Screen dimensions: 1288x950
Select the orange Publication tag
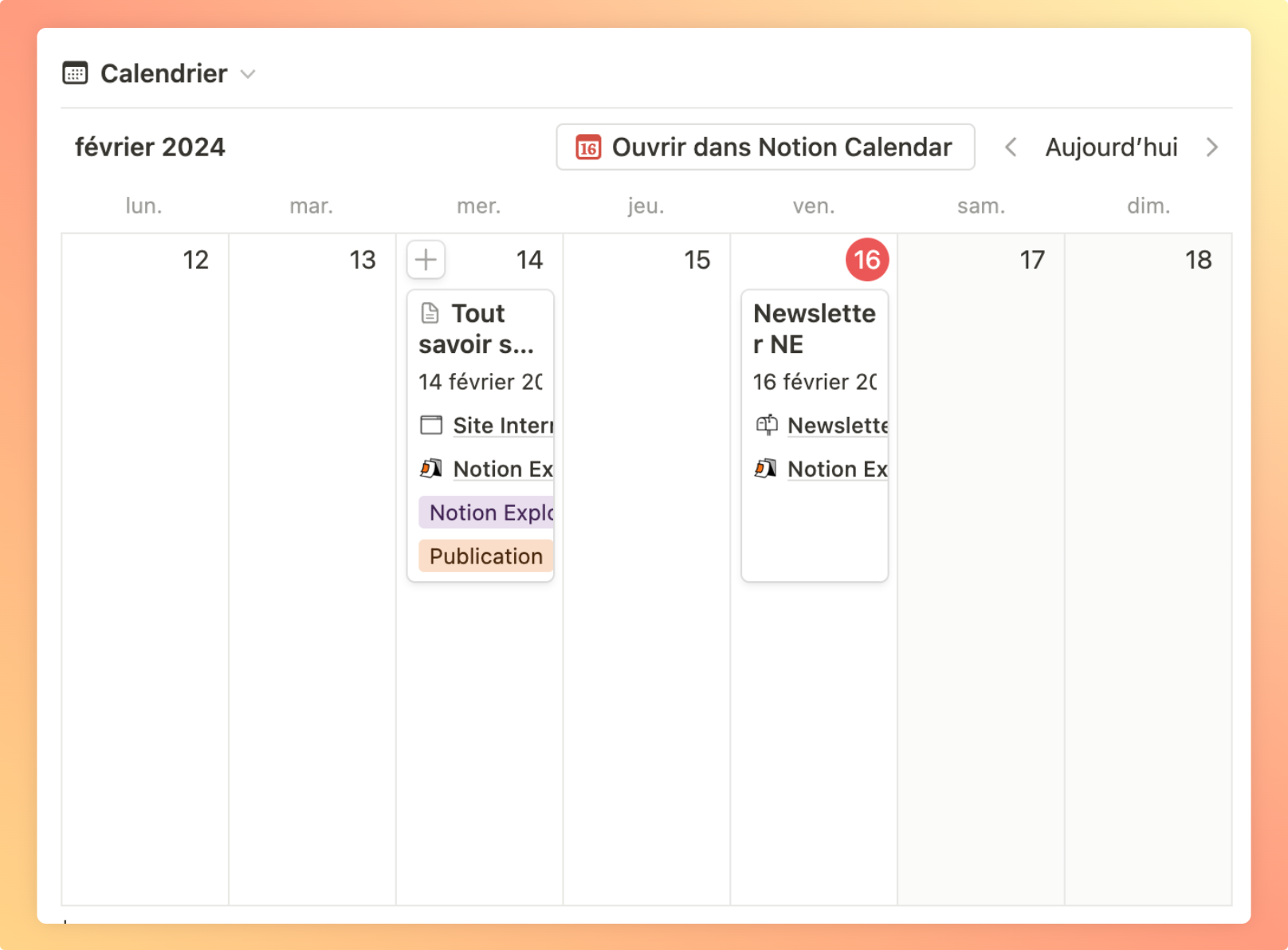[484, 556]
